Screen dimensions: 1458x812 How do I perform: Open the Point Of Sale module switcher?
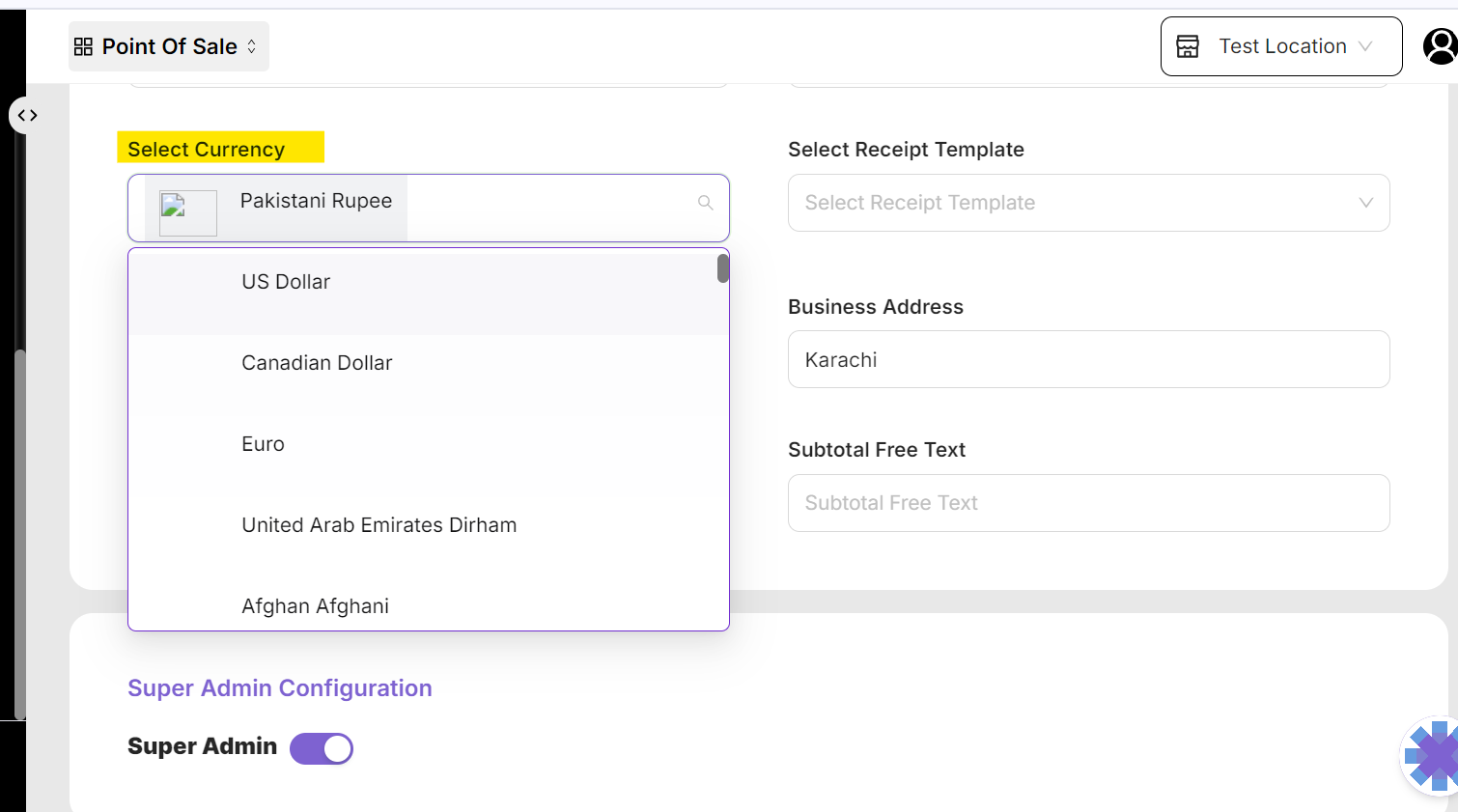[169, 46]
